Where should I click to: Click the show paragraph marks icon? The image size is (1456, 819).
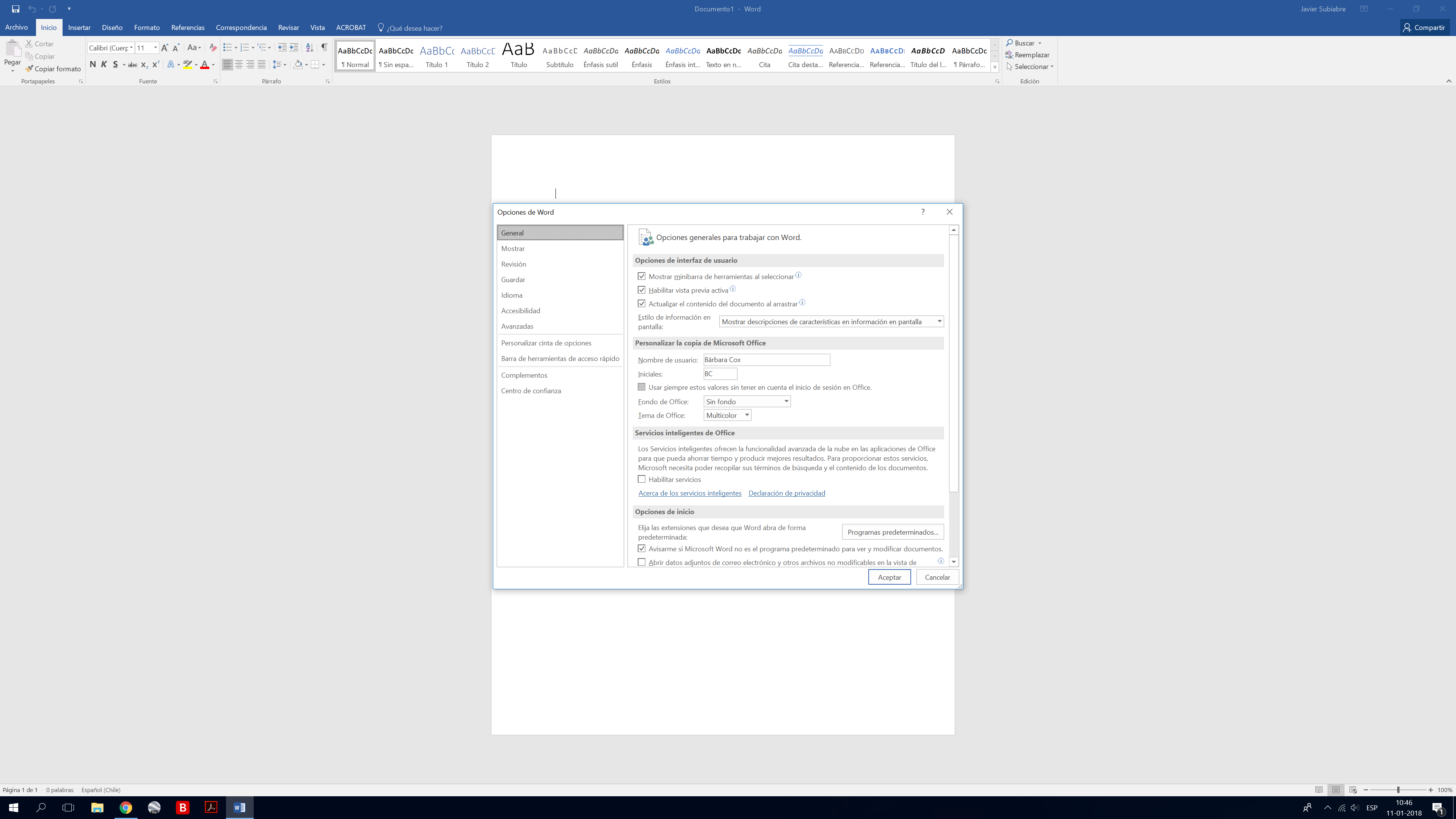point(324,47)
